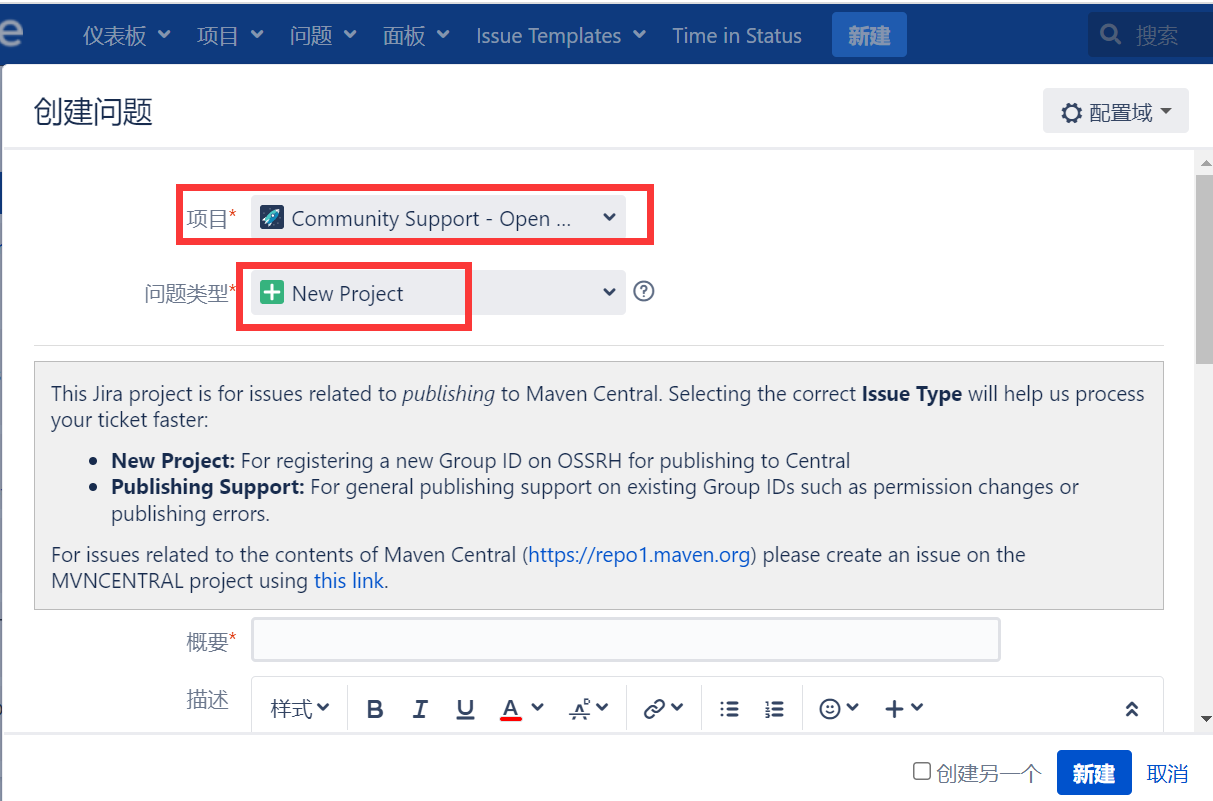
Task: Click the 新建 button in the top navigation bar
Action: (869, 36)
